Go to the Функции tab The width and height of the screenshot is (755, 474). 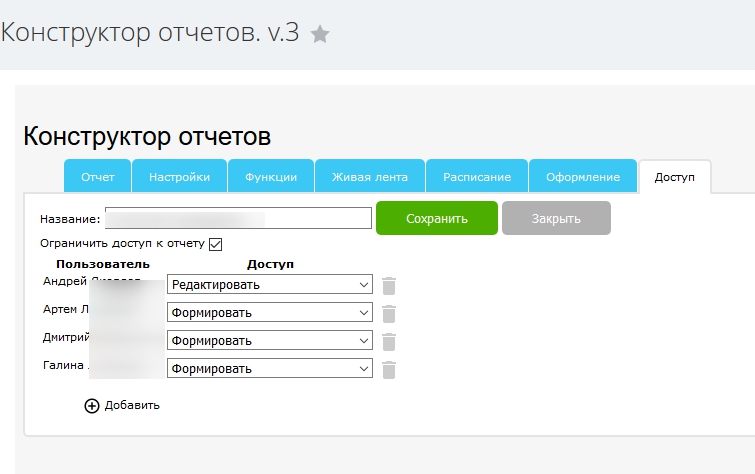270,177
